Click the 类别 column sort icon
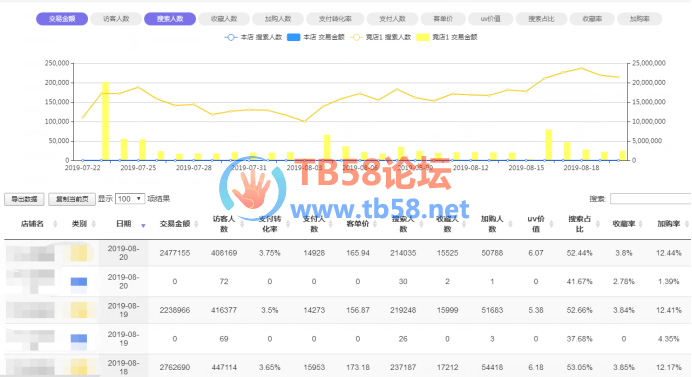 (x=94, y=224)
